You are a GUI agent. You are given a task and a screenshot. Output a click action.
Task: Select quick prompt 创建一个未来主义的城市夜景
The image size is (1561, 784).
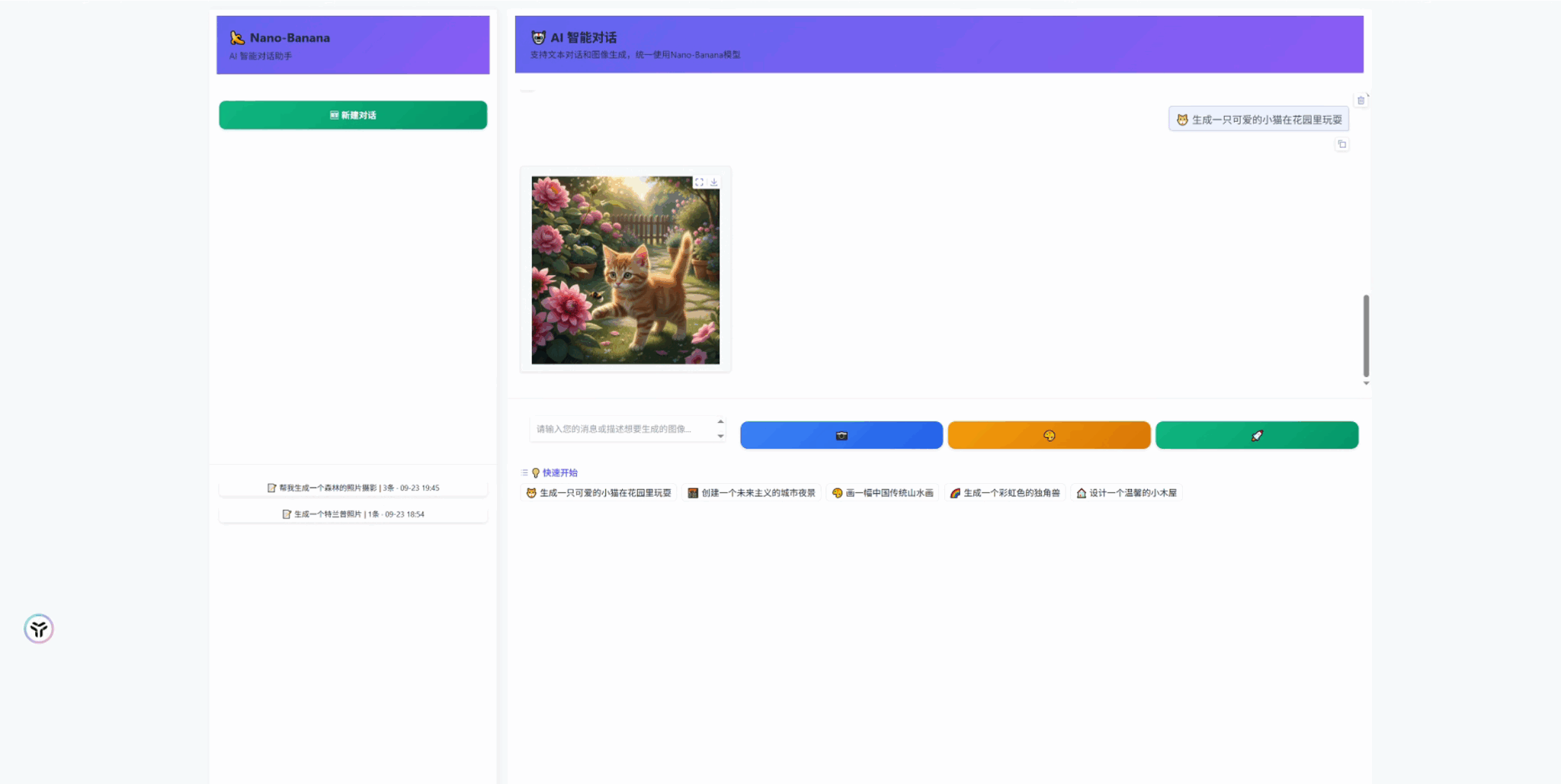(752, 492)
